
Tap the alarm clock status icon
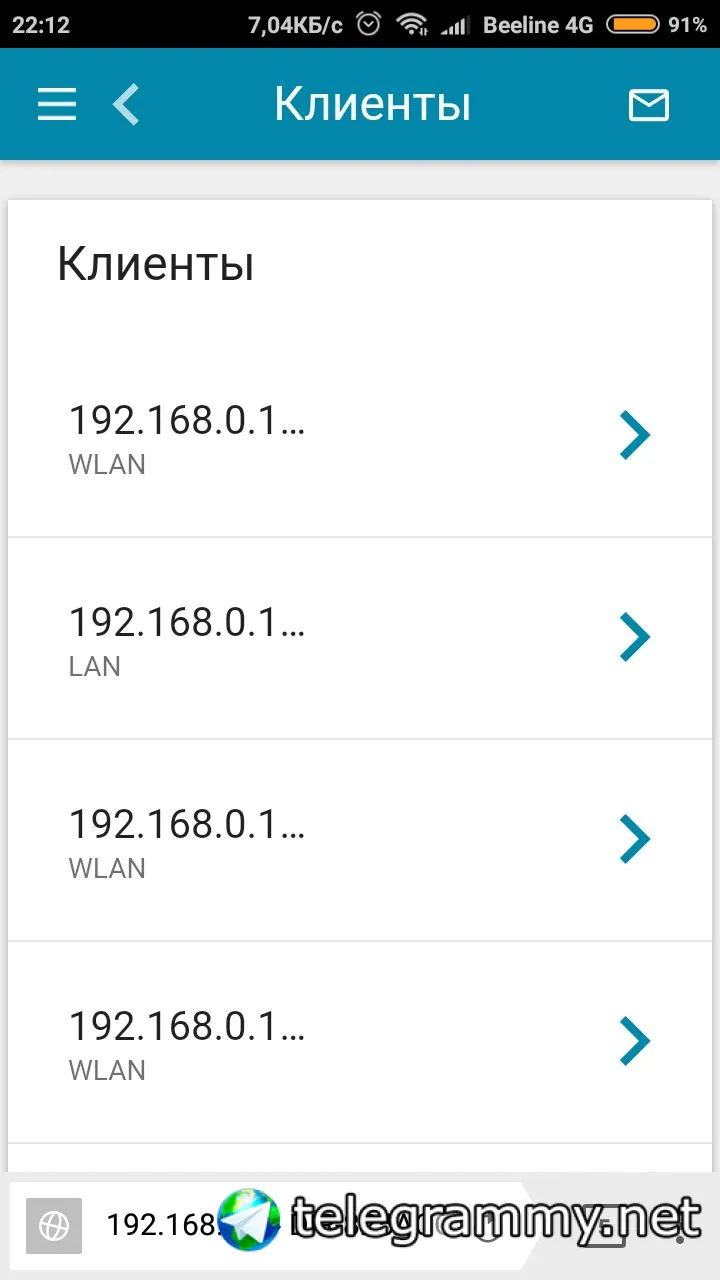tap(369, 24)
